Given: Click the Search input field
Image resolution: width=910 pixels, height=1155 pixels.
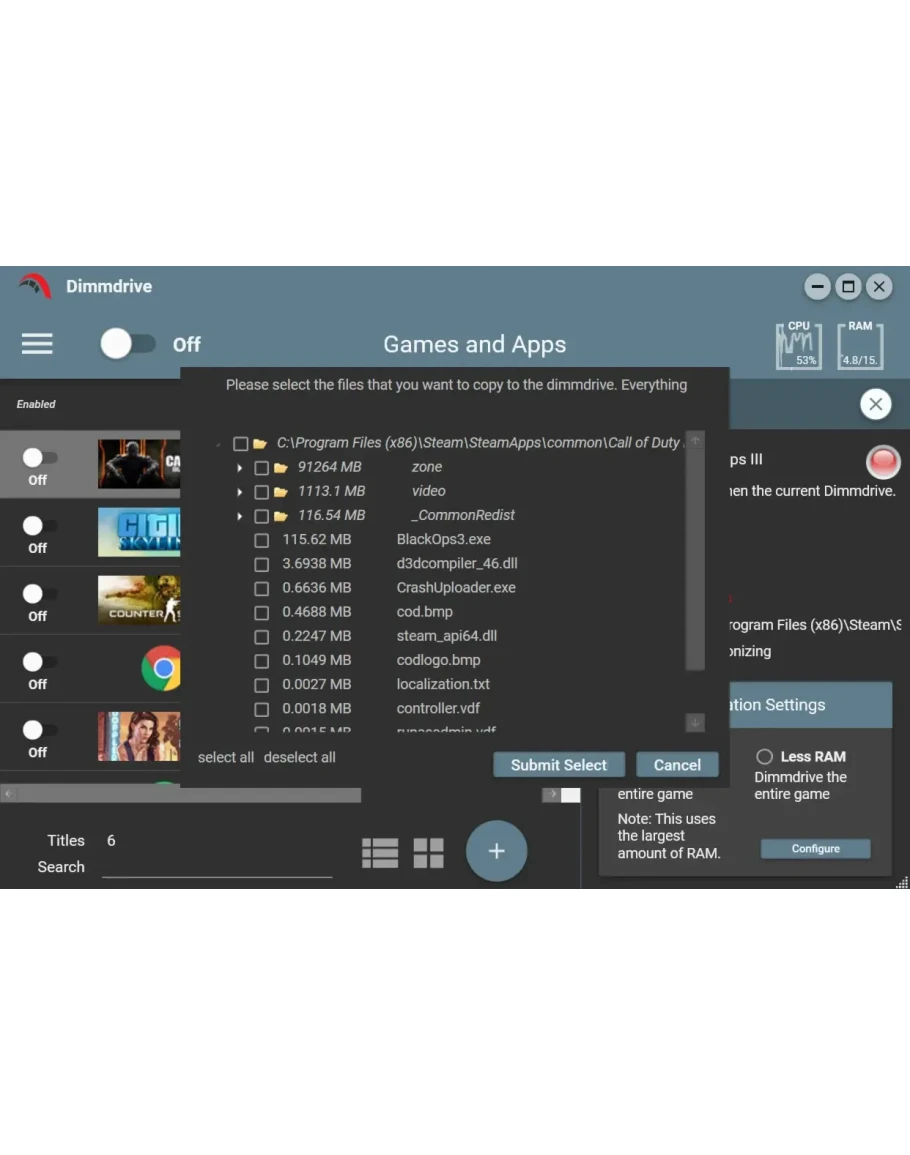Looking at the screenshot, I should tap(216, 866).
